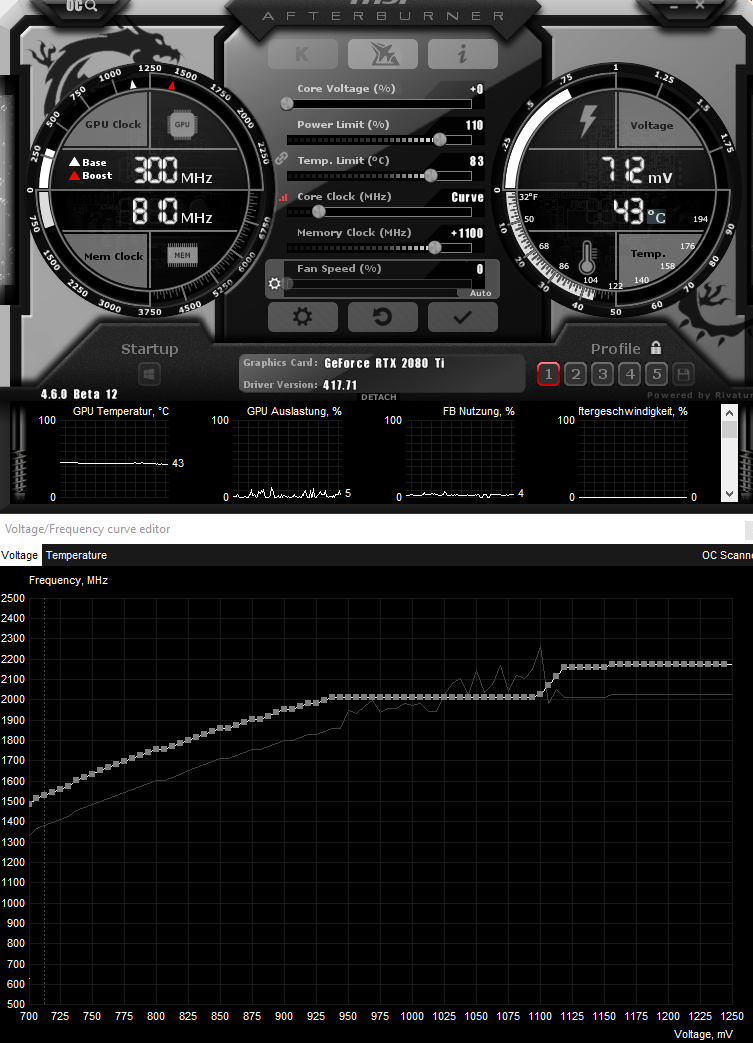Toggle the °C temperature unit

click(x=657, y=216)
